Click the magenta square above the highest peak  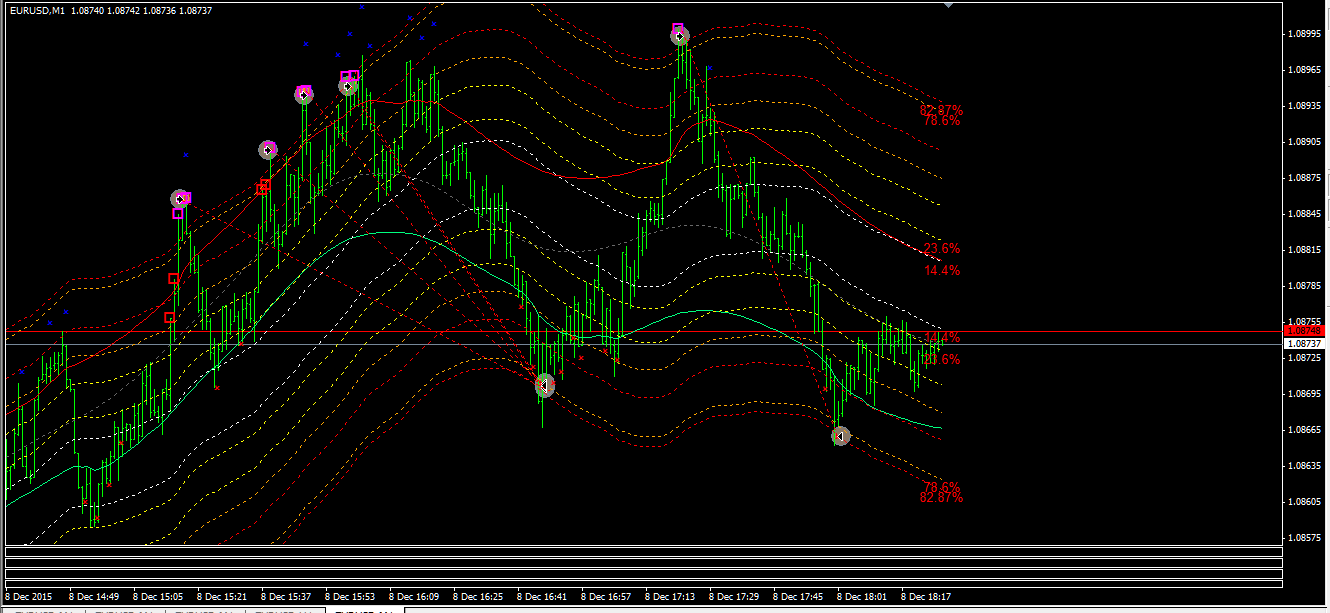click(677, 29)
